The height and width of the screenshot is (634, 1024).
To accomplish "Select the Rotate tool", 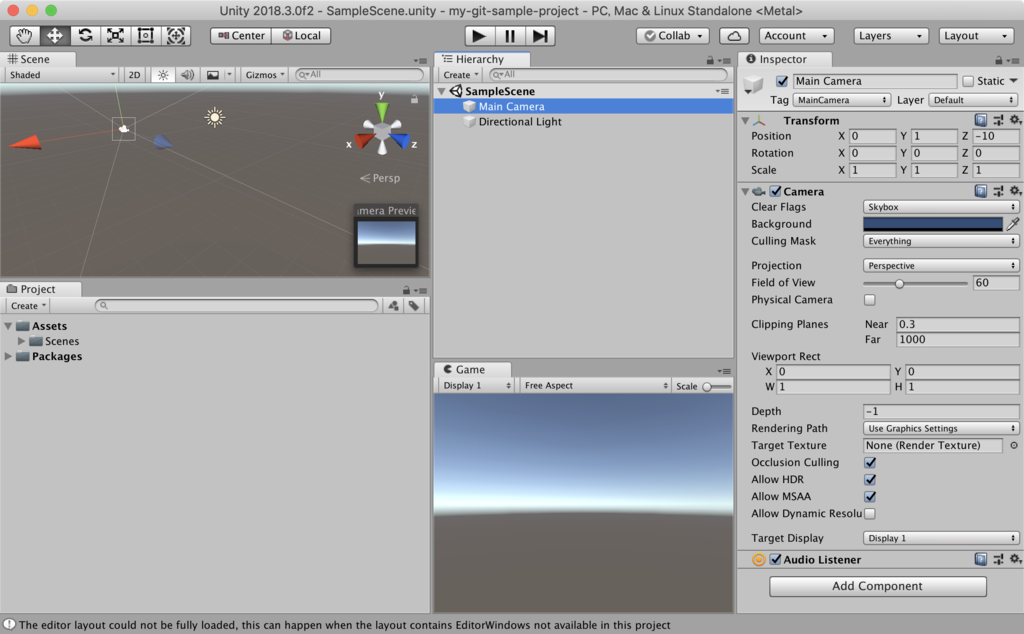I will point(85,35).
